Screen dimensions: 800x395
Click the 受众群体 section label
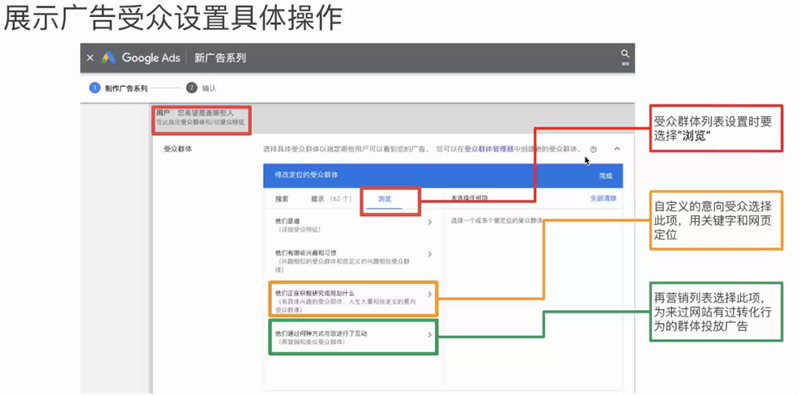point(178,150)
